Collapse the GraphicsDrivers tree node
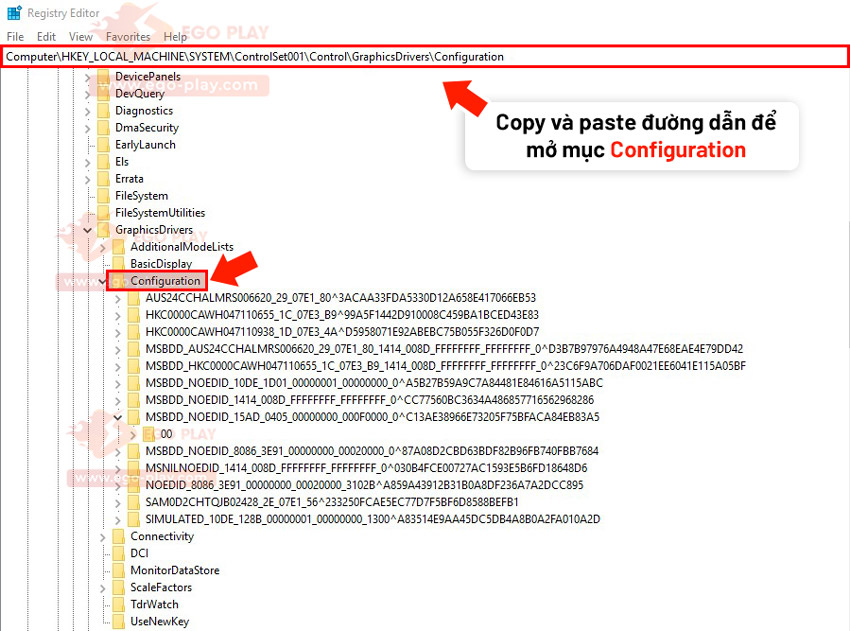The height and width of the screenshot is (631, 850). point(88,230)
